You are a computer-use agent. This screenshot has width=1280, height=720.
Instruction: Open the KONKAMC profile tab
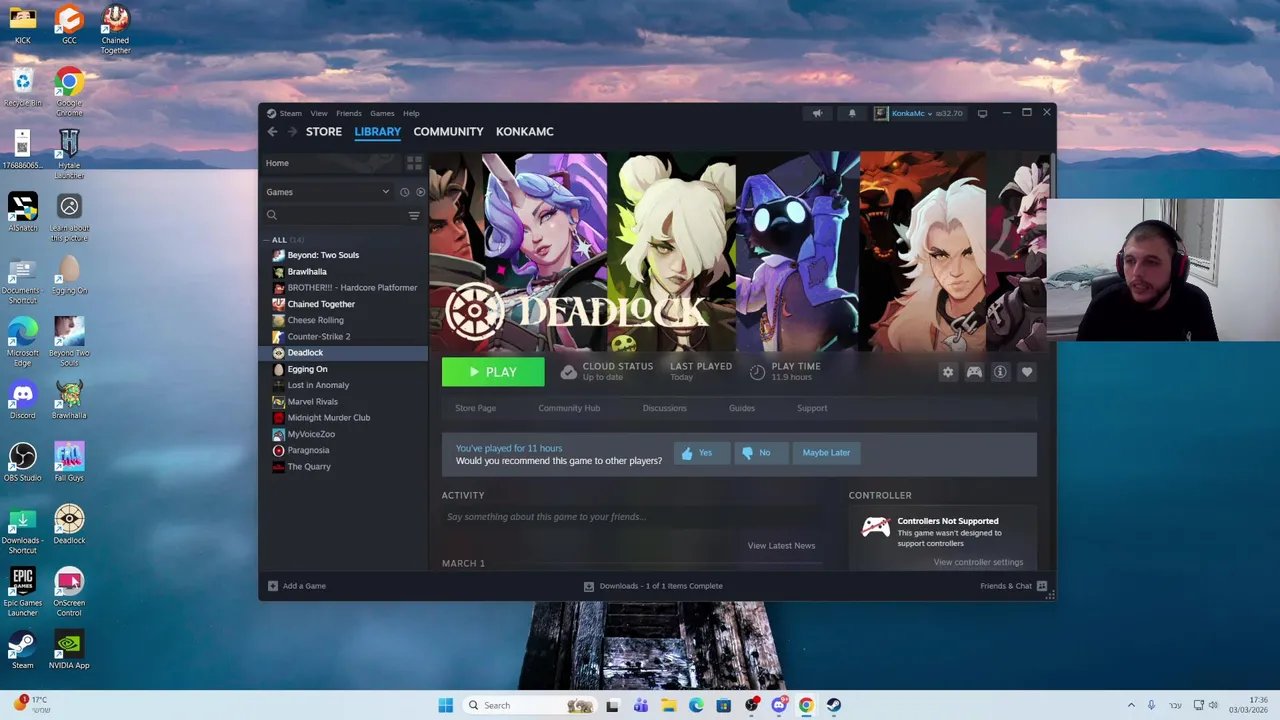tap(524, 132)
